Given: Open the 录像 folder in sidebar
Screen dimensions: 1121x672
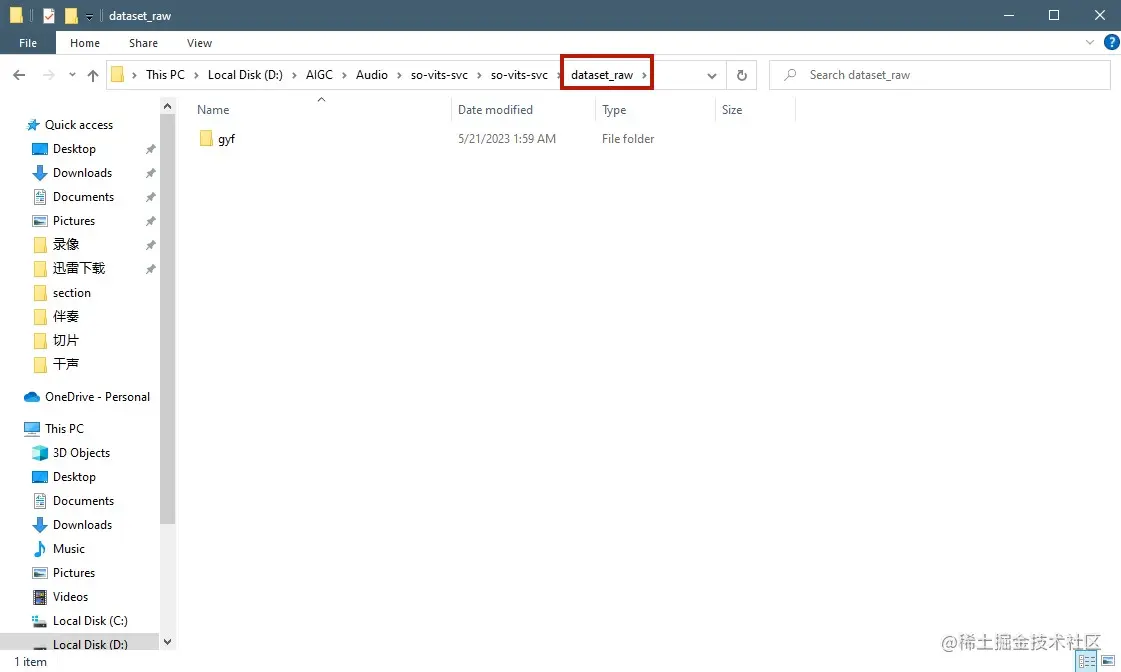Looking at the screenshot, I should pos(66,244).
